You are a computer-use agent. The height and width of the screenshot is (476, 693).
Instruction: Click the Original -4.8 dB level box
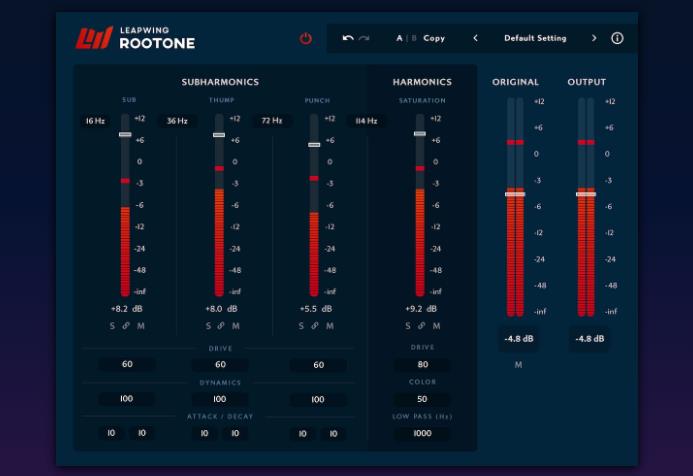click(x=518, y=339)
